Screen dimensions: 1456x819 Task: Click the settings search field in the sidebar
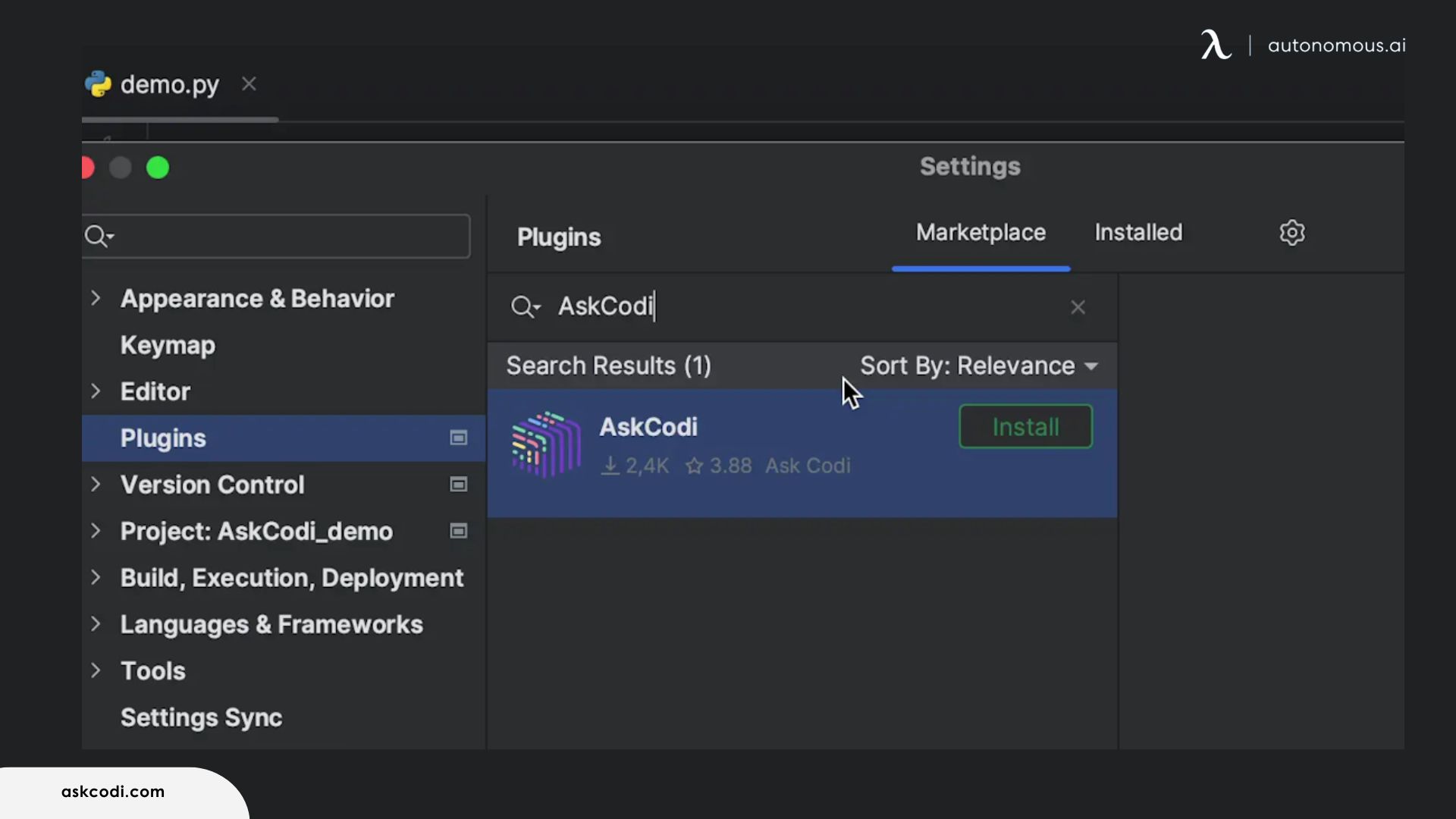[x=276, y=237]
